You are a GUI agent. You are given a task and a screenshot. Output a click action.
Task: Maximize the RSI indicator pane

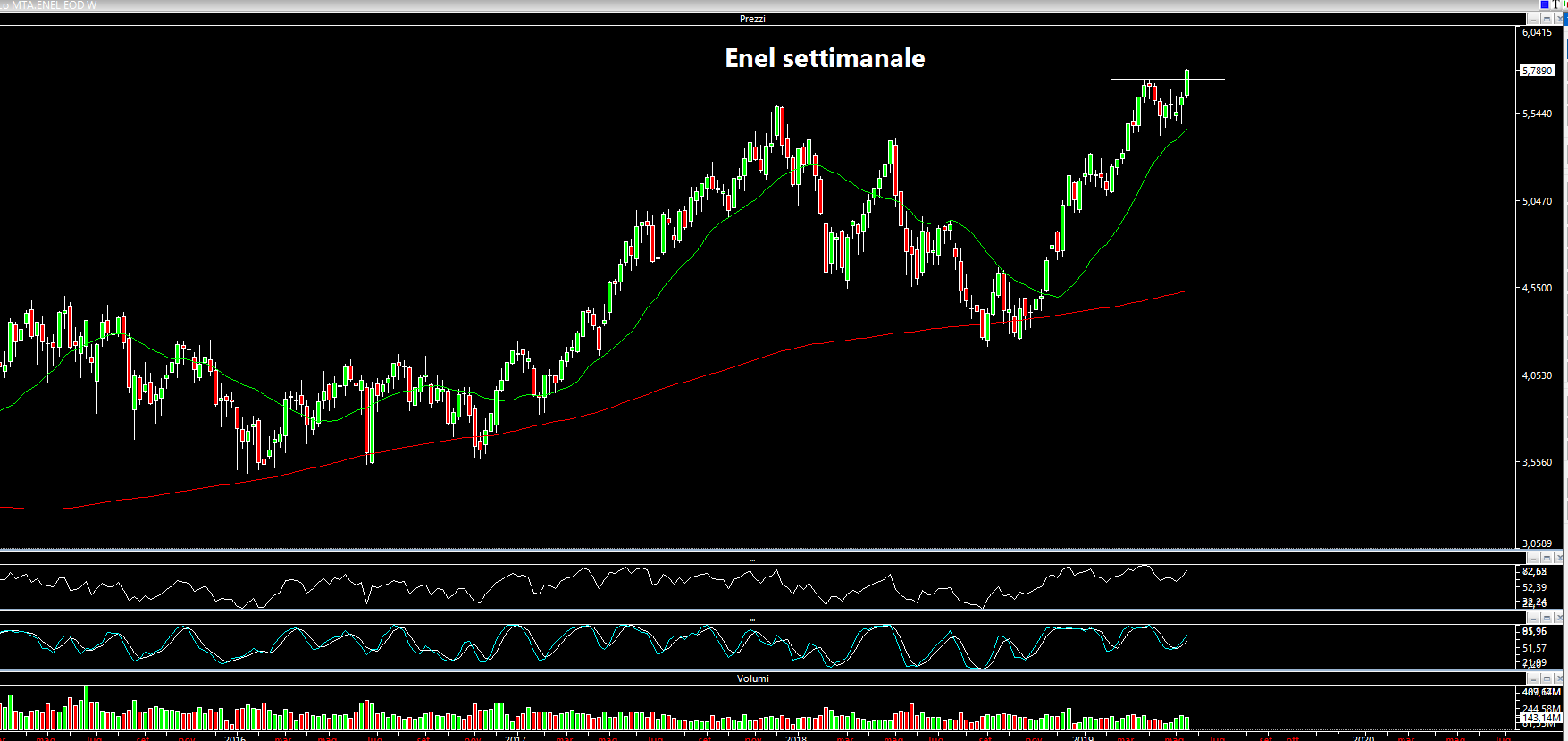1547,559
